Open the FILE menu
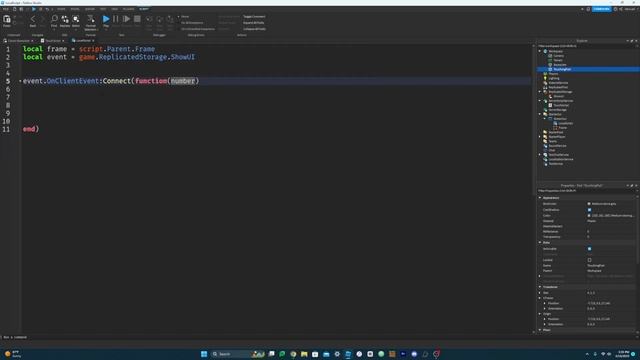 [x=6, y=9]
